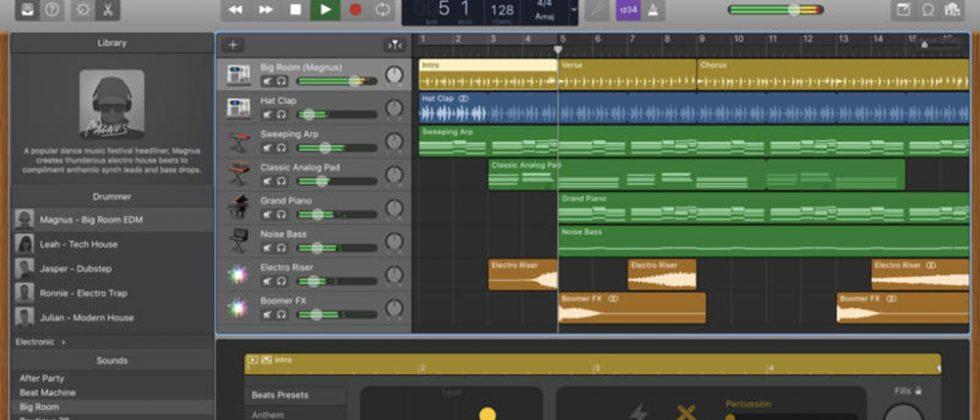
Task: Toggle the purple Count-in 1234 button
Action: (x=628, y=9)
